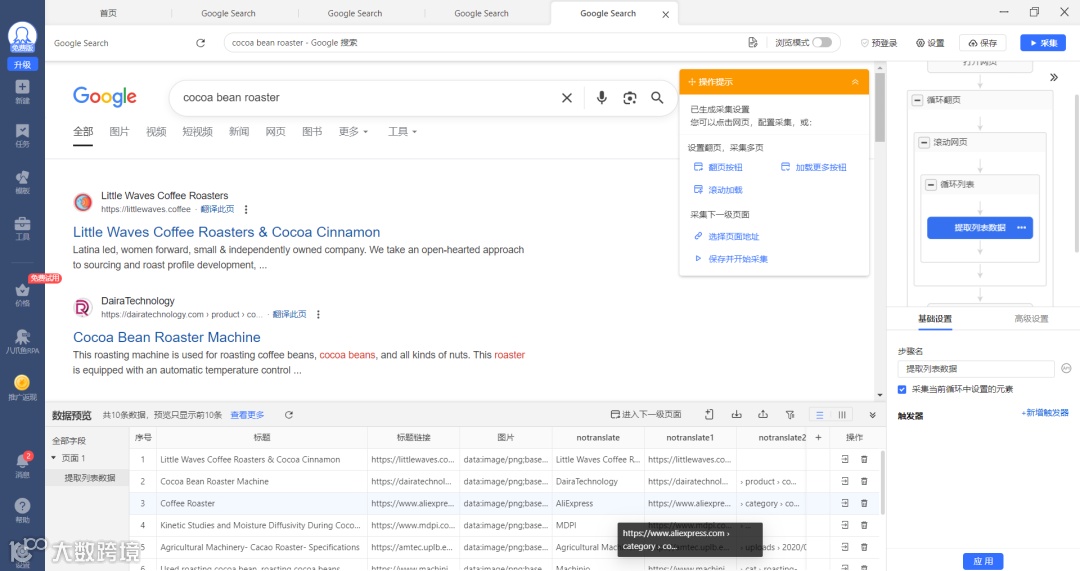Choose the 加载更多按钮 load more option
The height and width of the screenshot is (571, 1080).
[813, 167]
